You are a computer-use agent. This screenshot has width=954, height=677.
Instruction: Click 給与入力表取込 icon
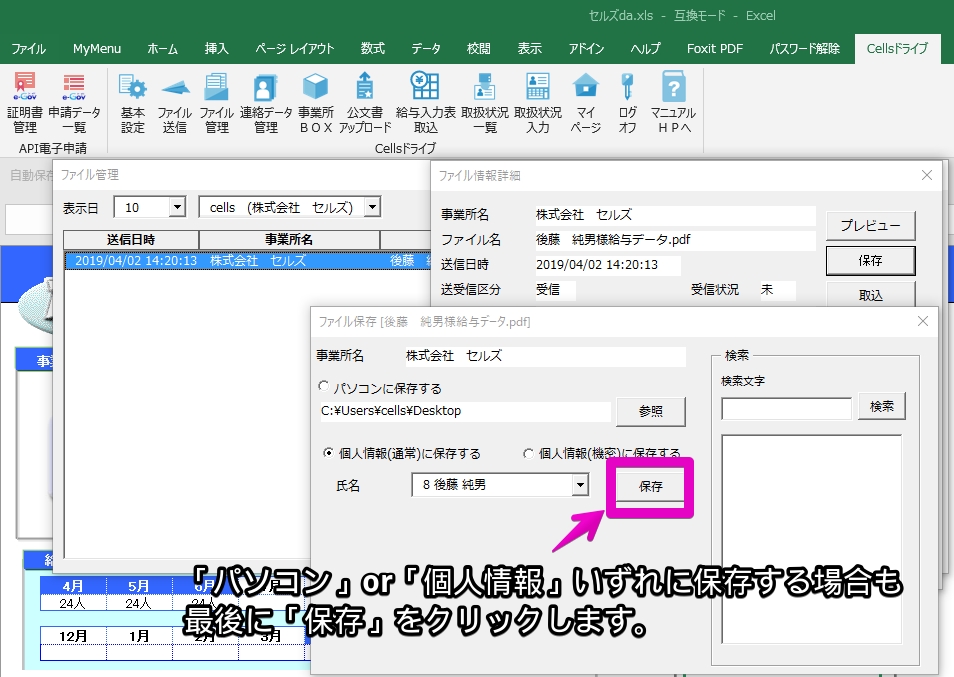point(425,102)
